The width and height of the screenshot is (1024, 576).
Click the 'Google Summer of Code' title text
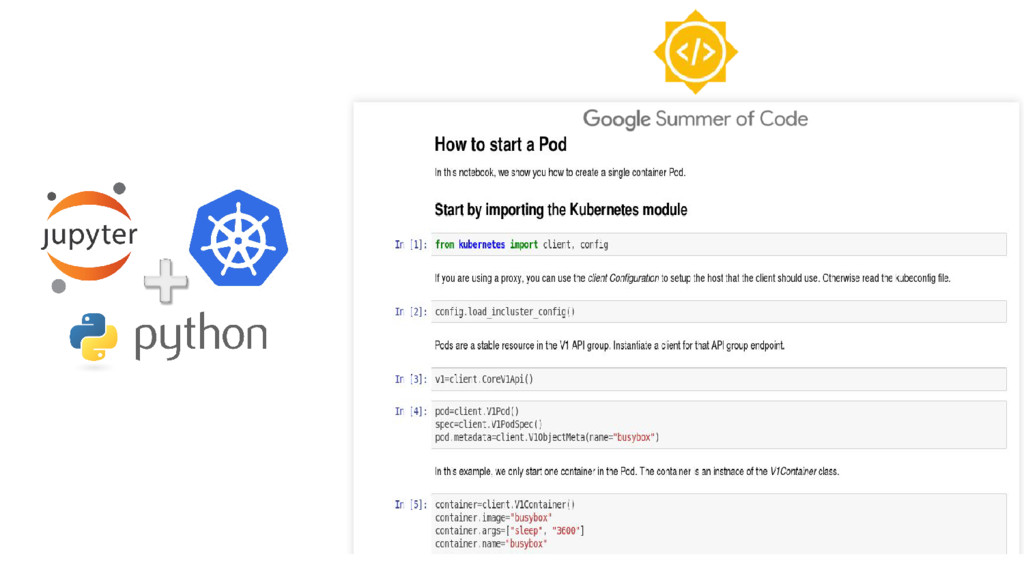696,119
